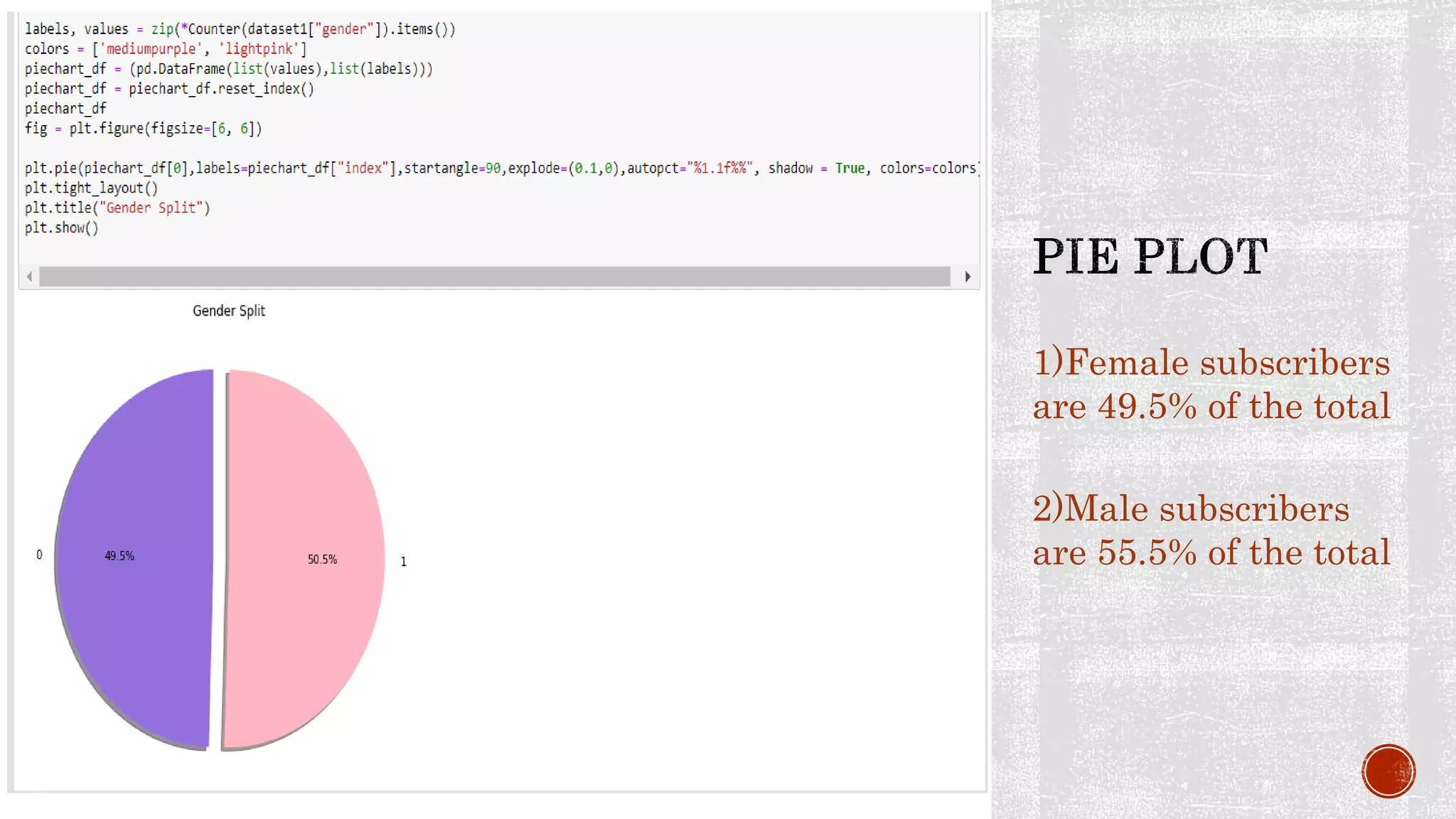The image size is (1456, 819).
Task: Click the horizontal scrollbar thumb below code
Action: point(494,277)
